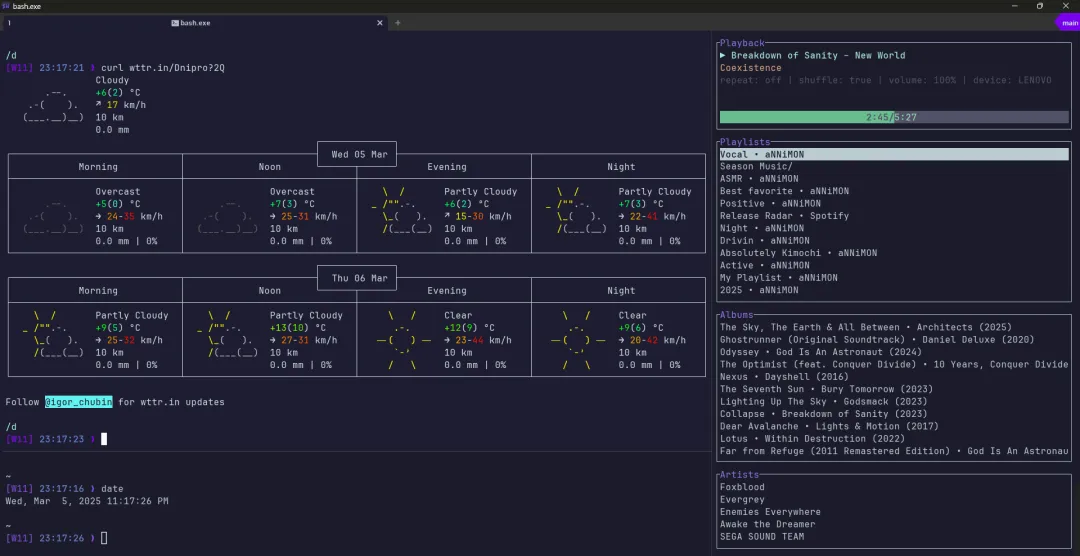Click the @igor_chubin link
The width and height of the screenshot is (1080, 556).
(x=79, y=402)
